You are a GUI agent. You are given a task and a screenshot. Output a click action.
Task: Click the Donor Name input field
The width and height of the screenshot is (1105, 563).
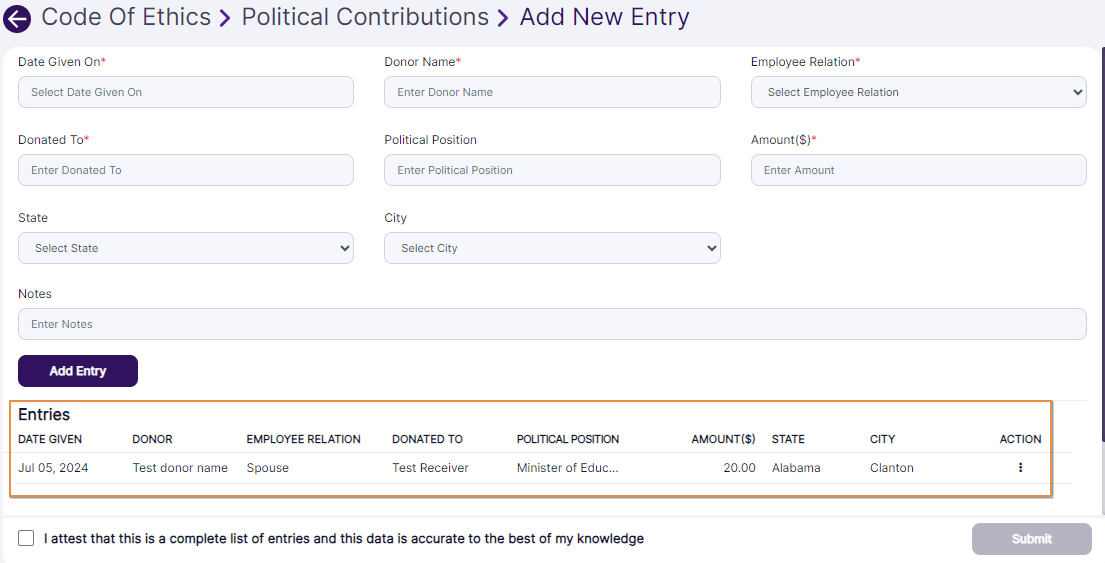552,92
